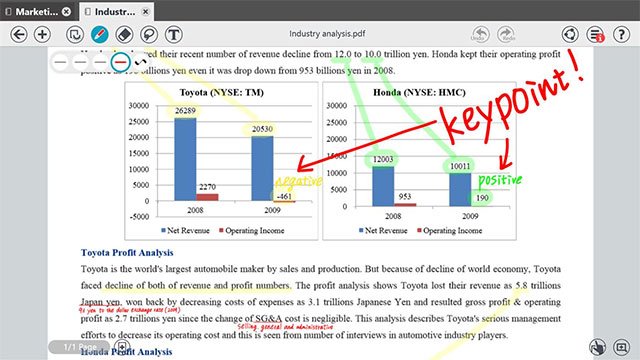This screenshot has width=640, height=360.
Task: Click the 1/1 Page indicator
Action: click(x=80, y=347)
